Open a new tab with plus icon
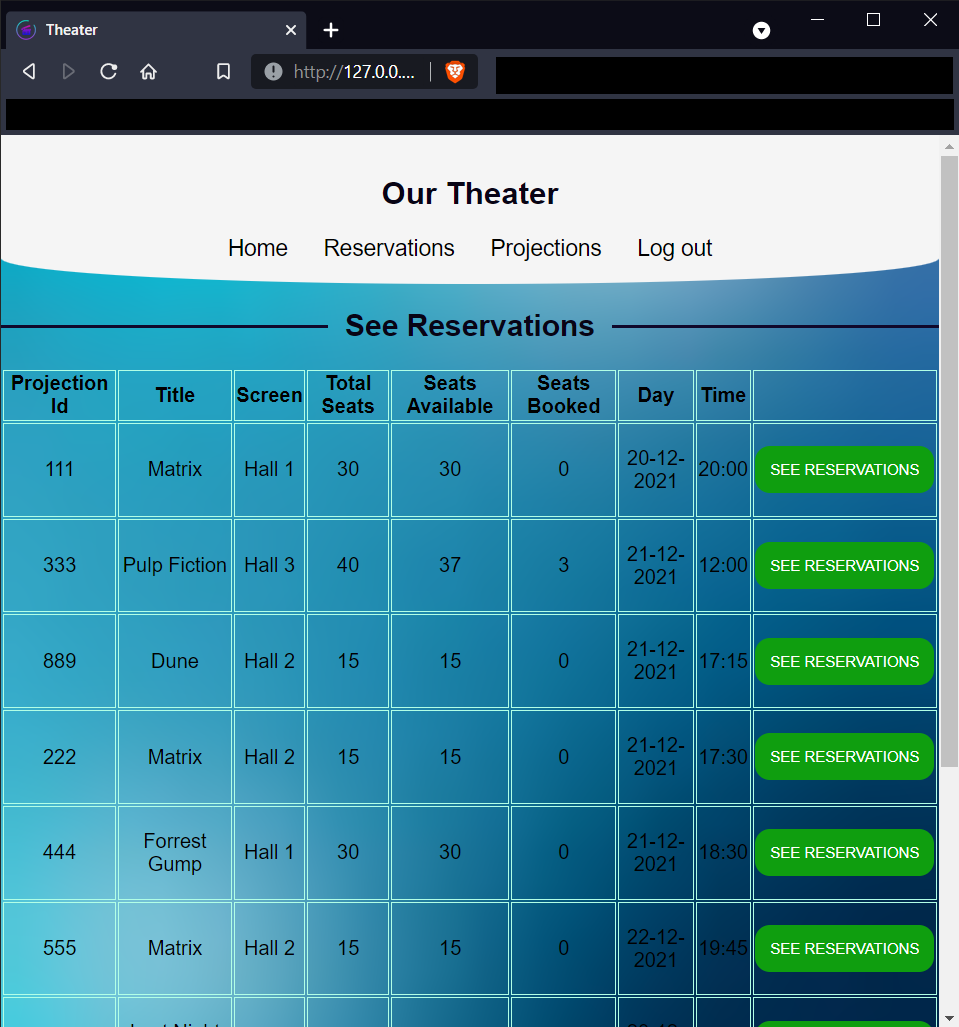The image size is (959, 1027). point(331,30)
